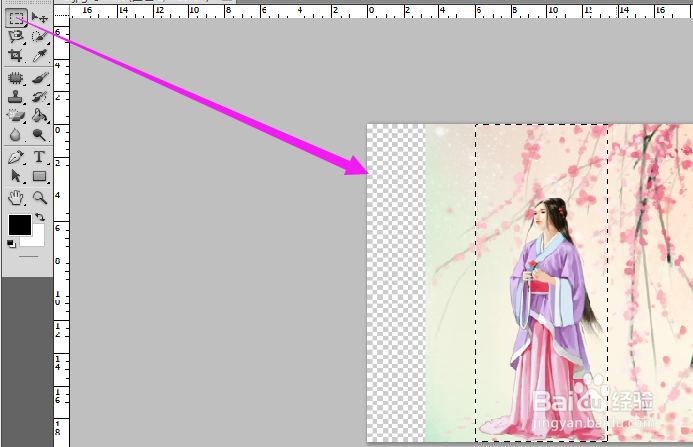Select the Paint Bucket tool
Viewport: 693px width, 447px height.
40,115
